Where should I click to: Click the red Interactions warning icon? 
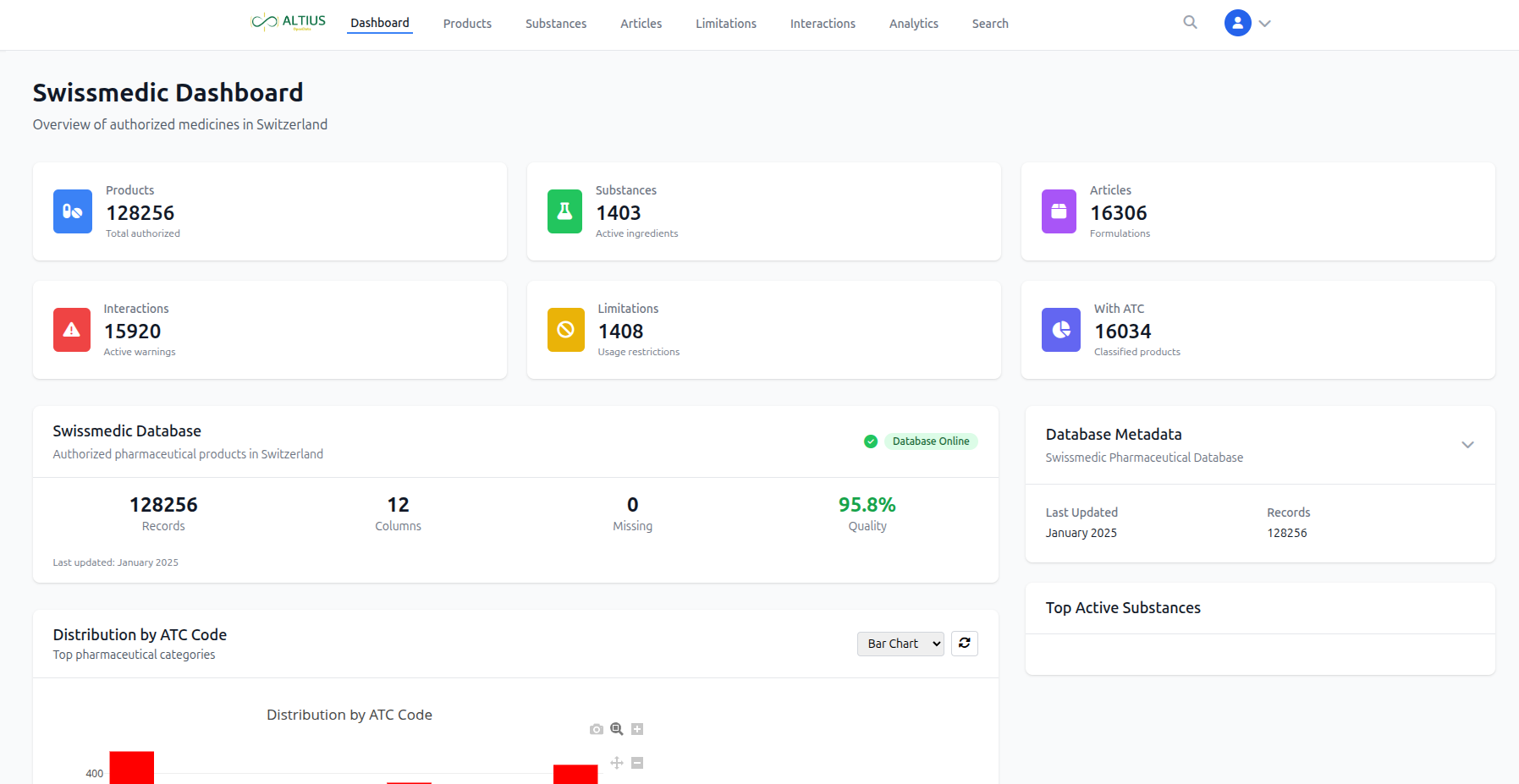[x=72, y=330]
